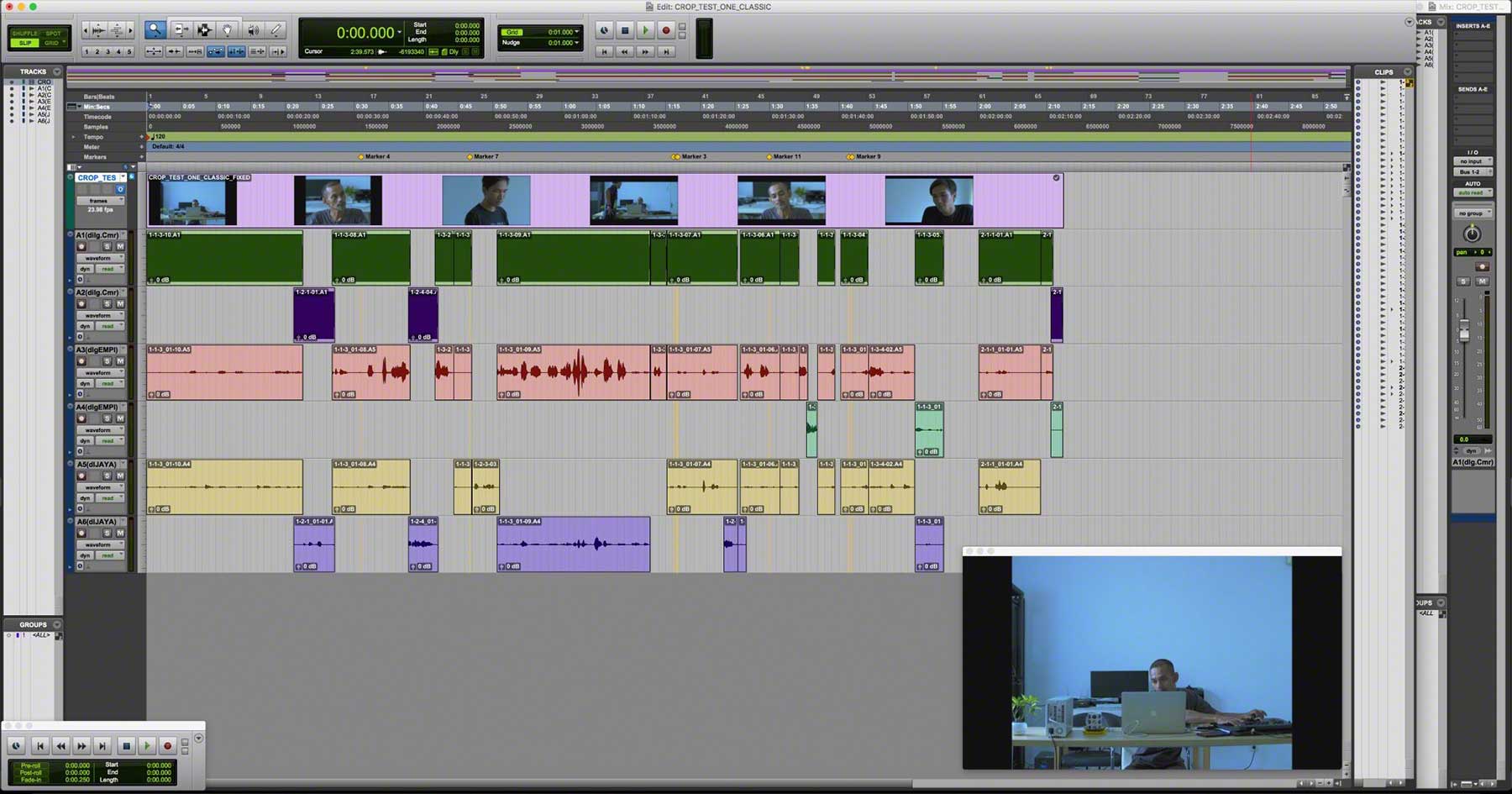Select the Zoomer tool in the toolbar
This screenshot has width=1512, height=794.
point(155,30)
